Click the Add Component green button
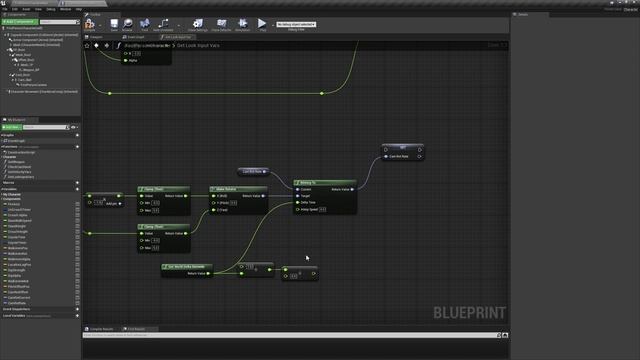Screen dimensions: 640x360 pos(20,22)
